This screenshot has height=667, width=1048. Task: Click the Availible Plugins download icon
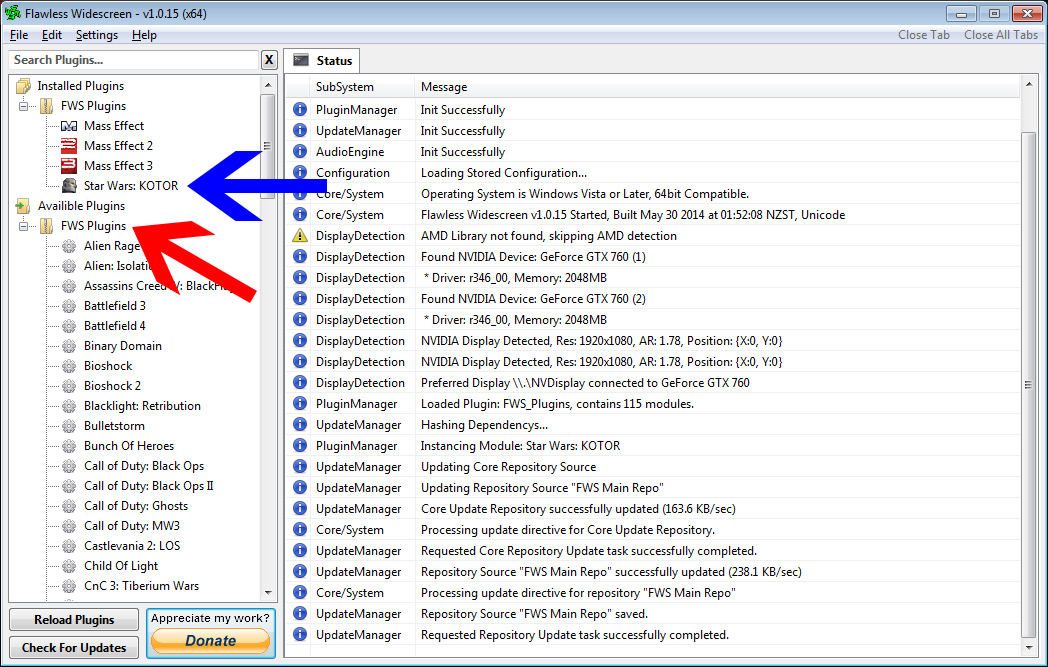(23, 206)
